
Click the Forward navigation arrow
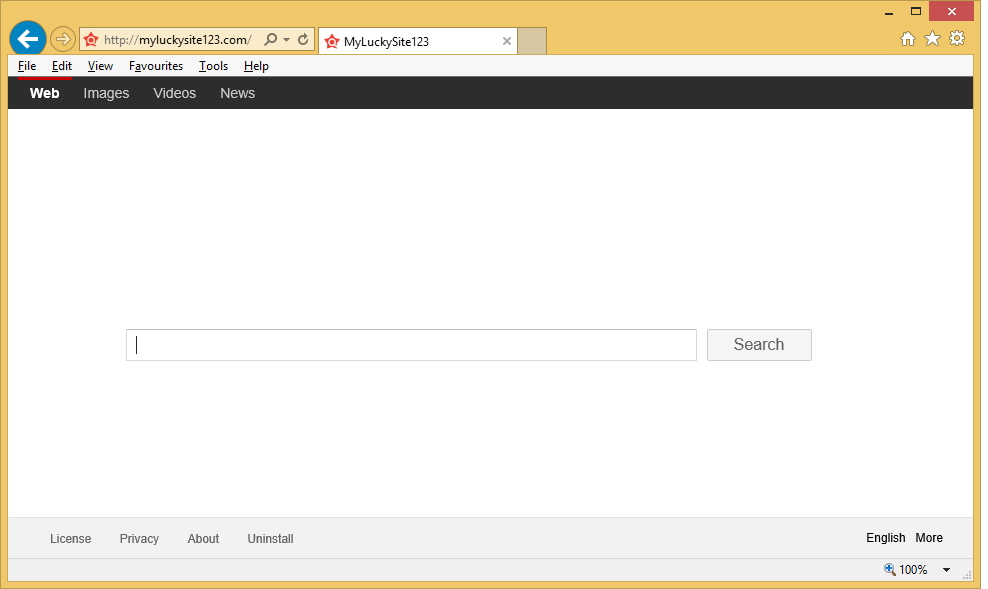pyautogui.click(x=63, y=40)
